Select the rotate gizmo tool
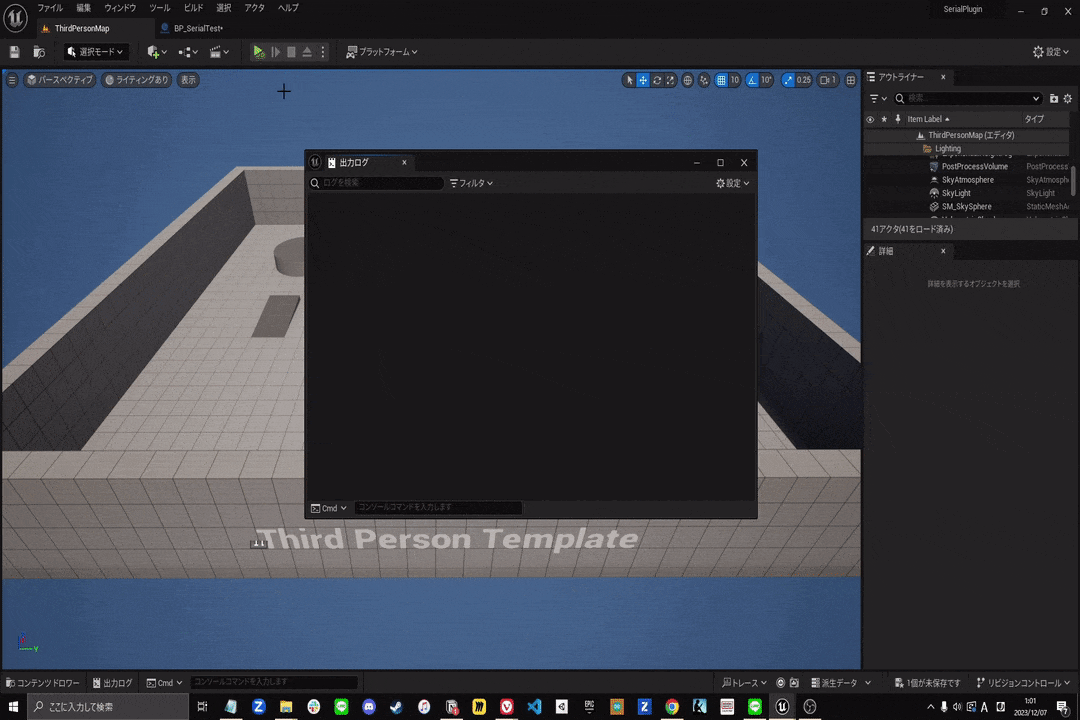This screenshot has width=1080, height=720. [656, 80]
